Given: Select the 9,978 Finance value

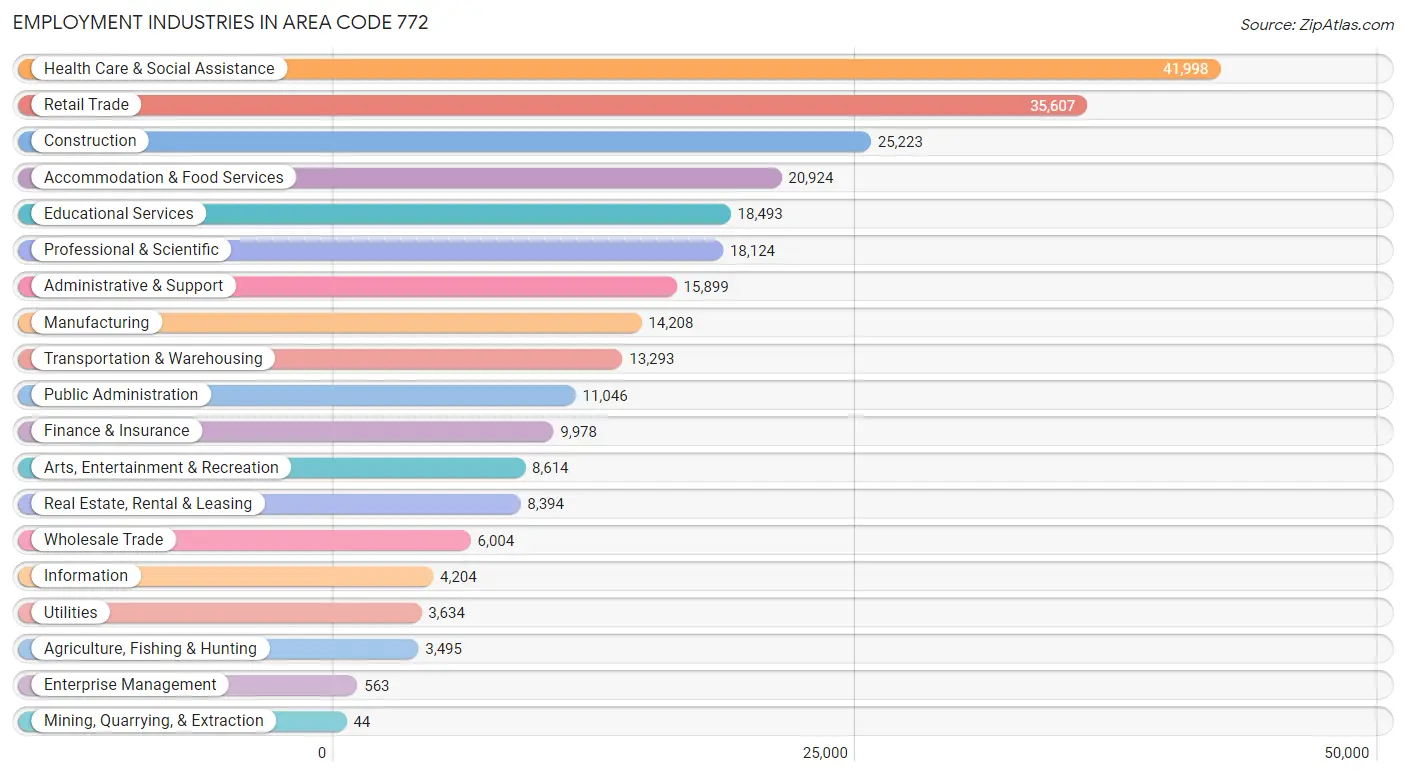Looking at the screenshot, I should pos(578,431).
